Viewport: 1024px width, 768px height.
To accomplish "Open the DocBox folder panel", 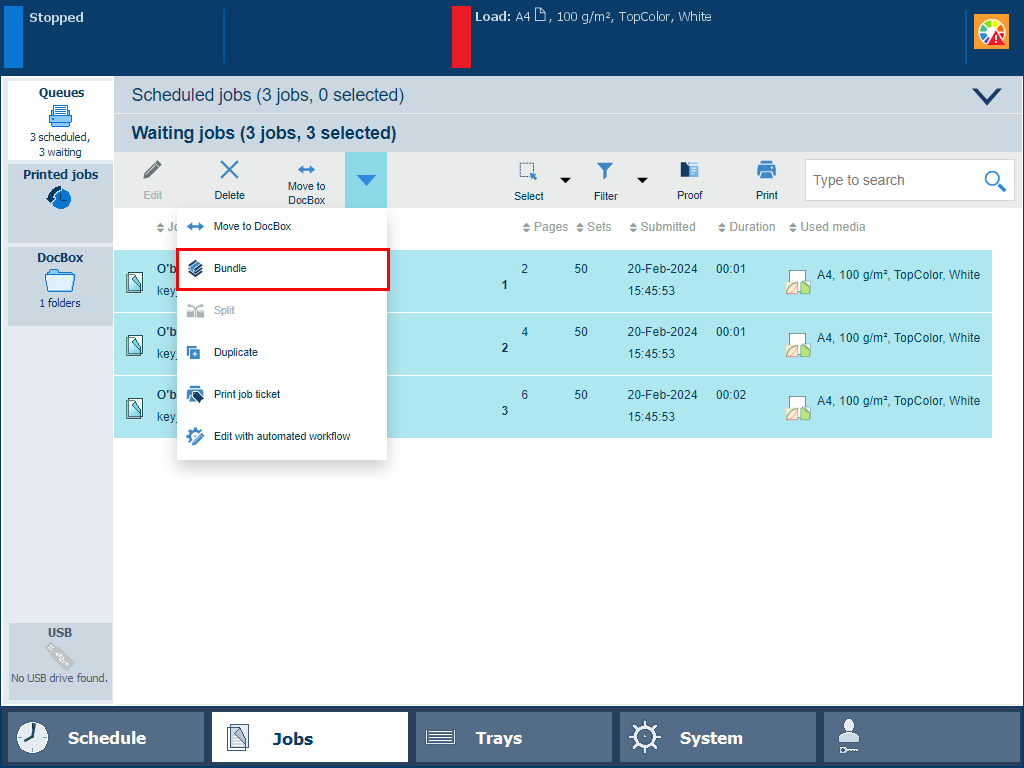I will 60,285.
